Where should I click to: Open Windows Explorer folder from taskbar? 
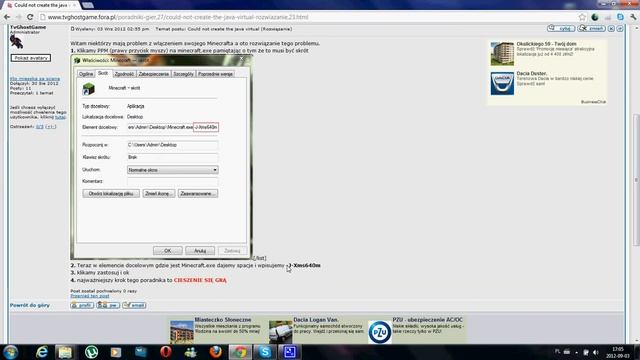[x=65, y=352]
